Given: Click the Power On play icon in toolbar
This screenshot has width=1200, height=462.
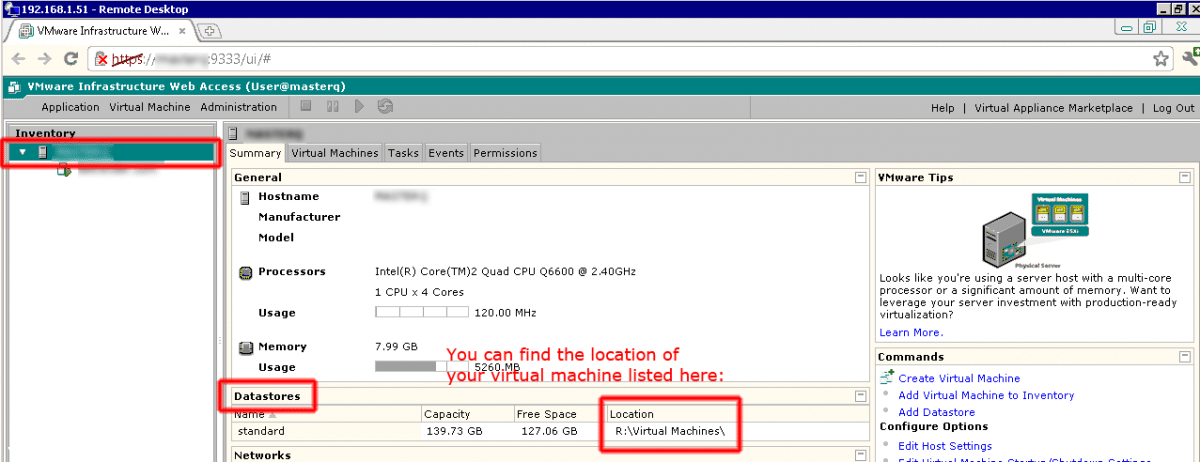Looking at the screenshot, I should 359,106.
